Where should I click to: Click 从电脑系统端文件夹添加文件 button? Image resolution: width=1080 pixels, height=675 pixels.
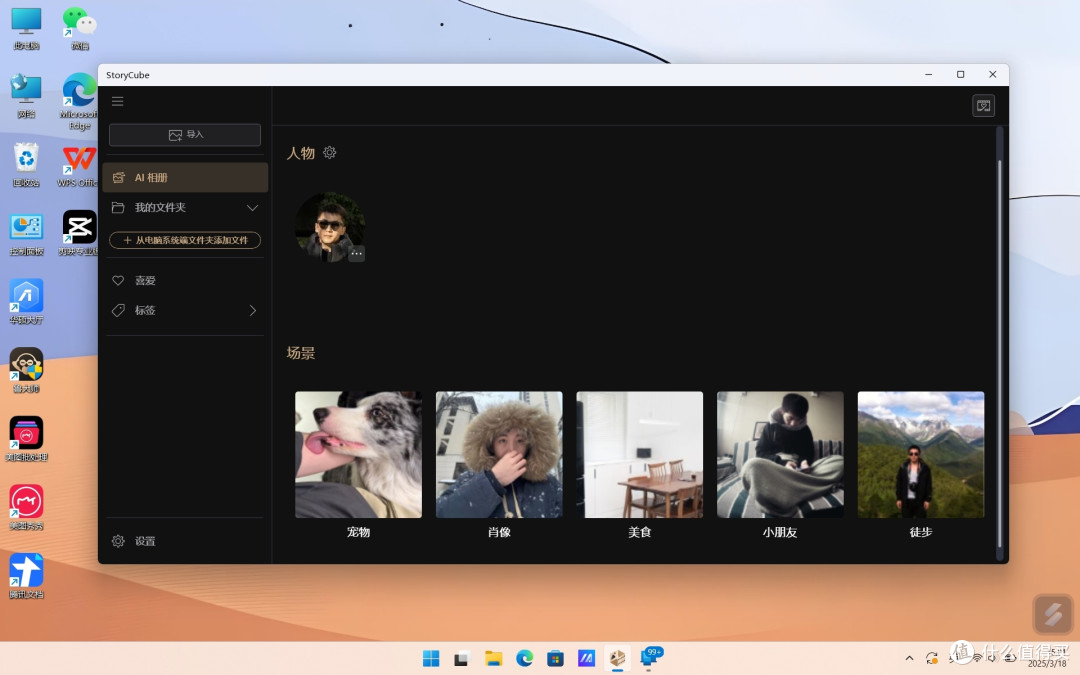click(x=185, y=240)
